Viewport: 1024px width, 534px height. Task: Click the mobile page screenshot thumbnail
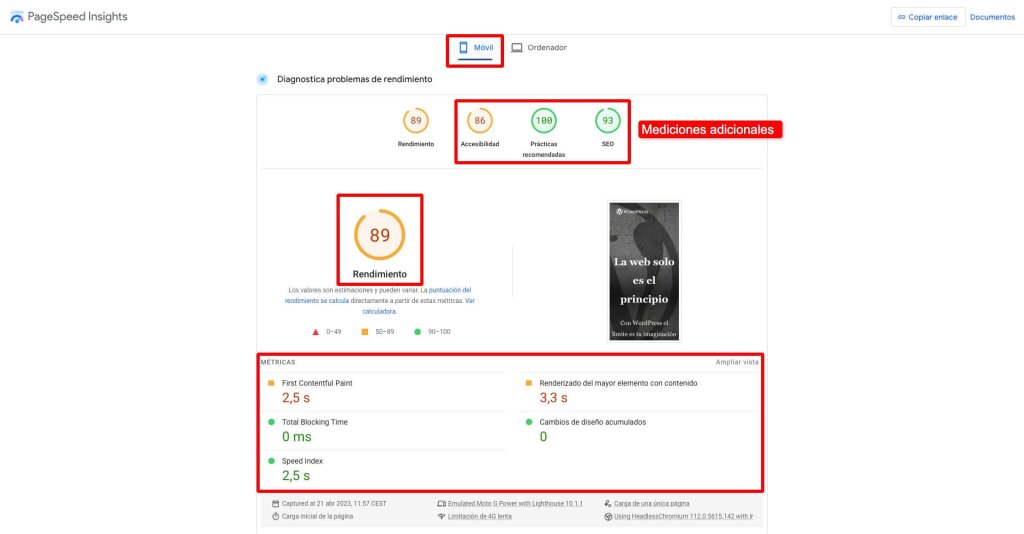[644, 271]
